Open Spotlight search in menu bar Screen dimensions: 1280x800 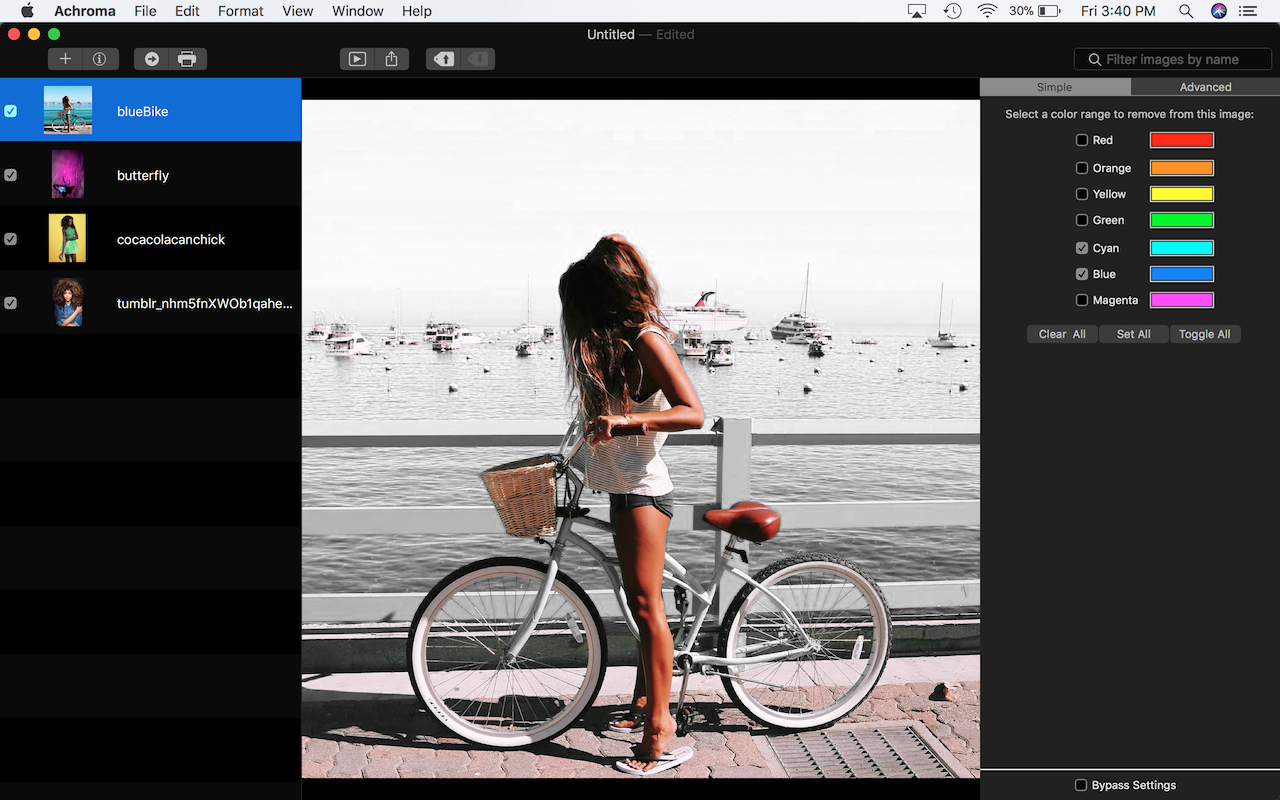point(1185,11)
